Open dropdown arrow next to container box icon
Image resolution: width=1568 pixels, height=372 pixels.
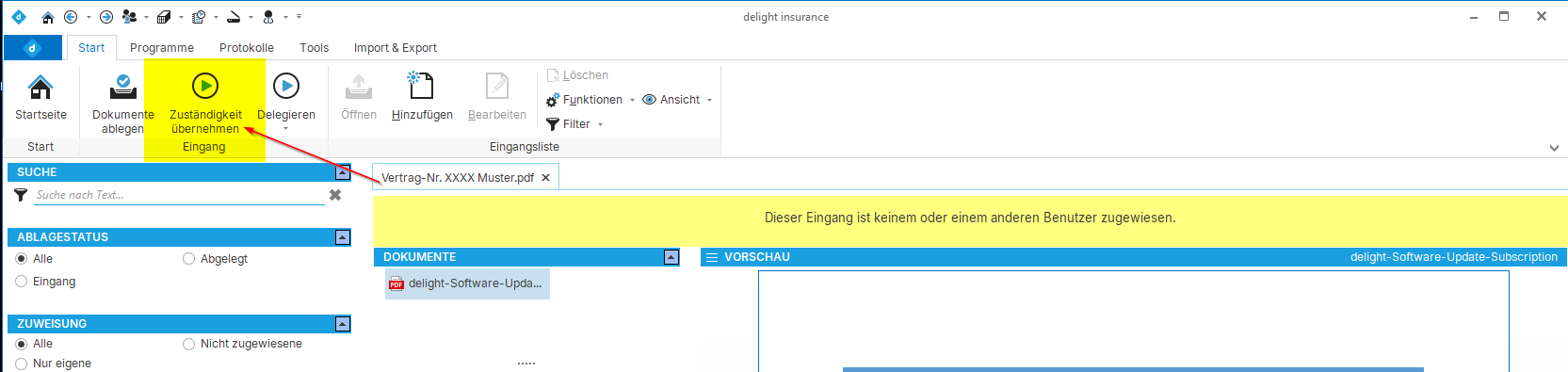pyautogui.click(x=181, y=17)
